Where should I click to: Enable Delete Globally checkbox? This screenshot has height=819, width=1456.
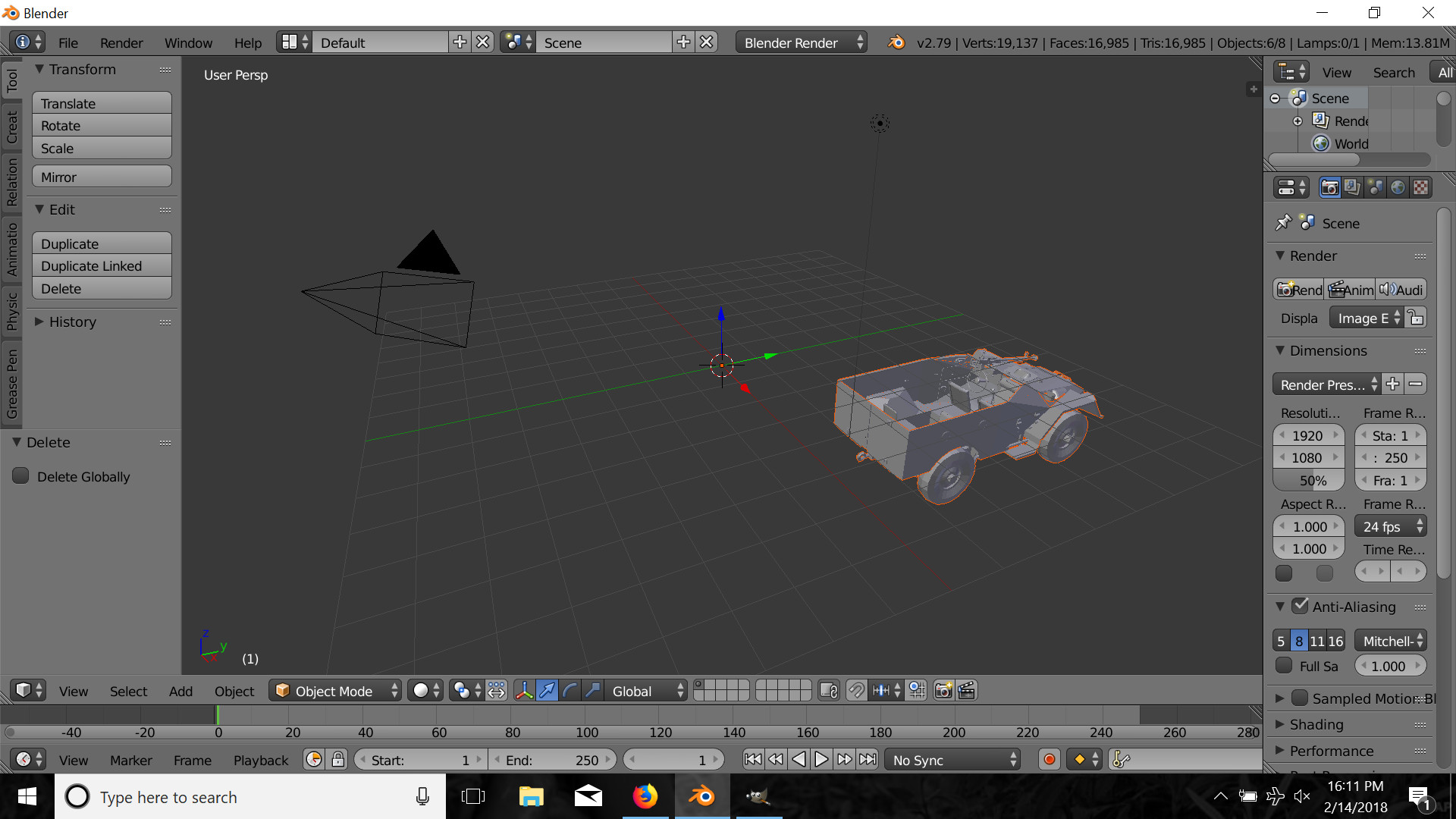point(21,476)
